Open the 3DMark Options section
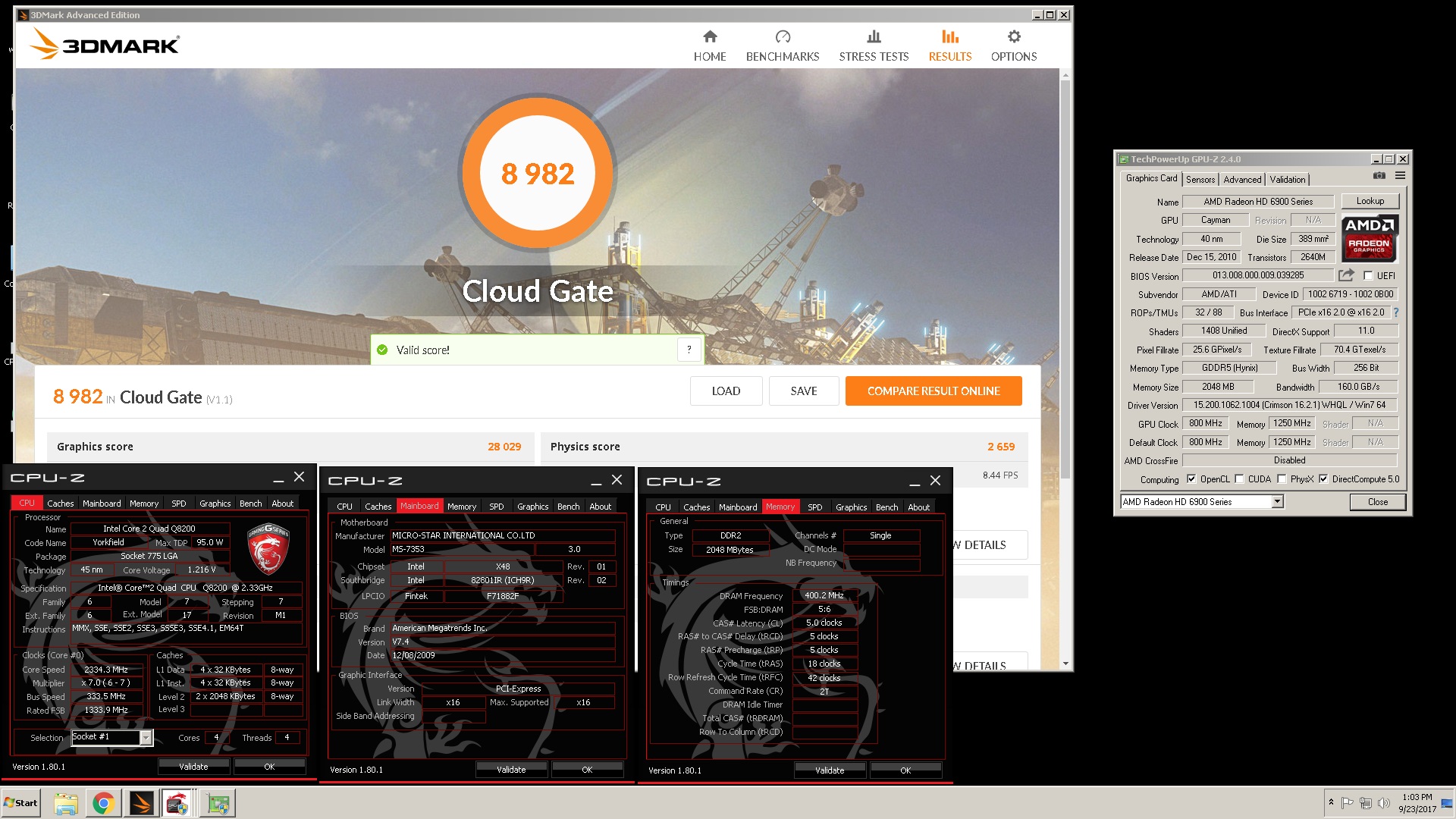Screen dimensions: 1456x819 [x=1014, y=46]
